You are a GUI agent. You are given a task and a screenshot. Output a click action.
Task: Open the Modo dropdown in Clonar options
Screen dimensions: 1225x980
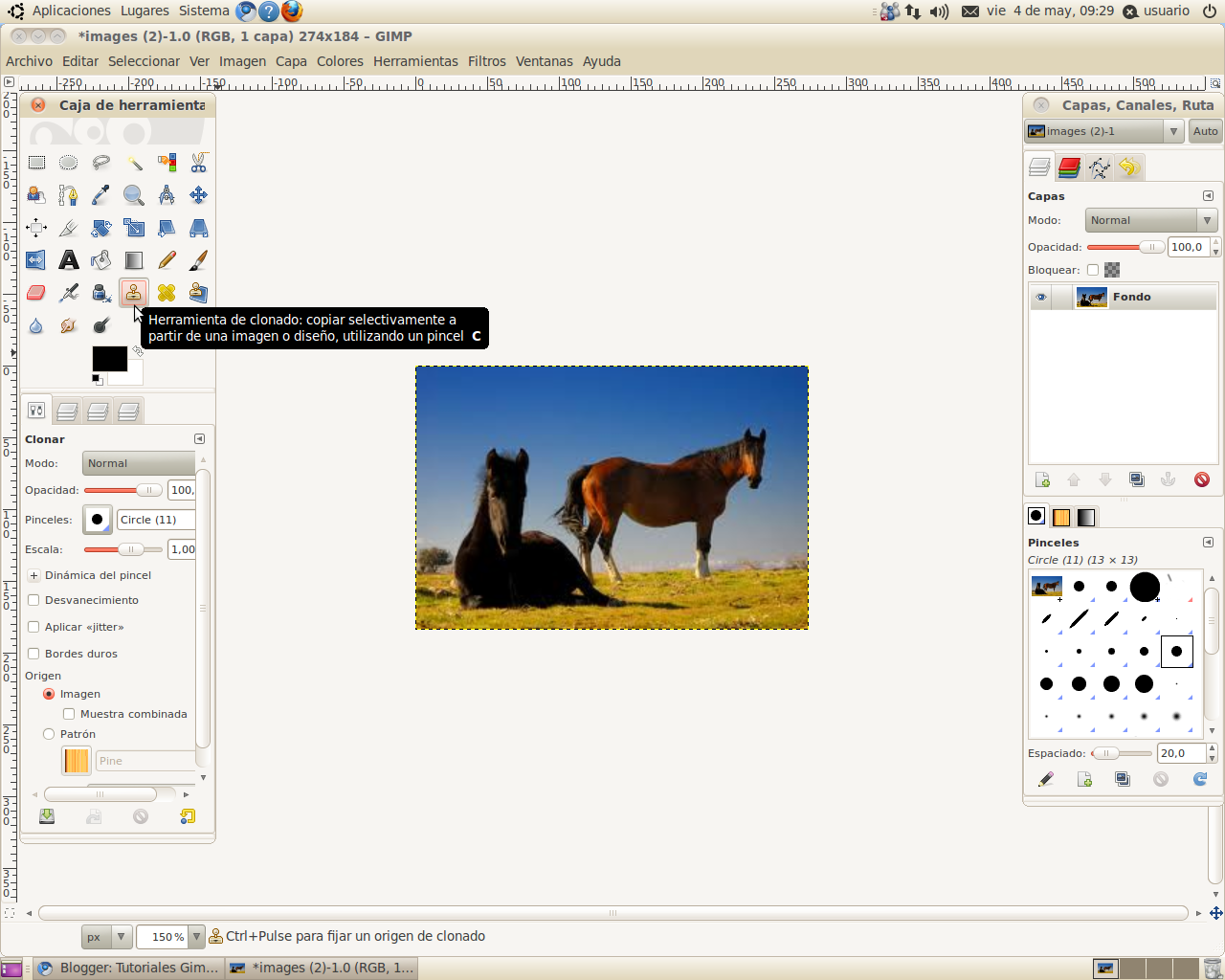[139, 463]
